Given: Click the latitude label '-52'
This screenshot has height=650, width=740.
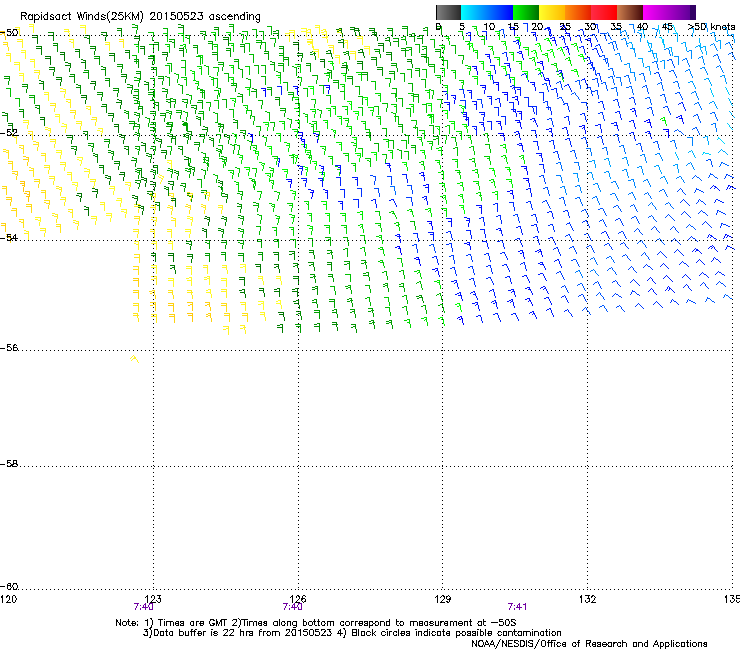Looking at the screenshot, I should point(9,133).
